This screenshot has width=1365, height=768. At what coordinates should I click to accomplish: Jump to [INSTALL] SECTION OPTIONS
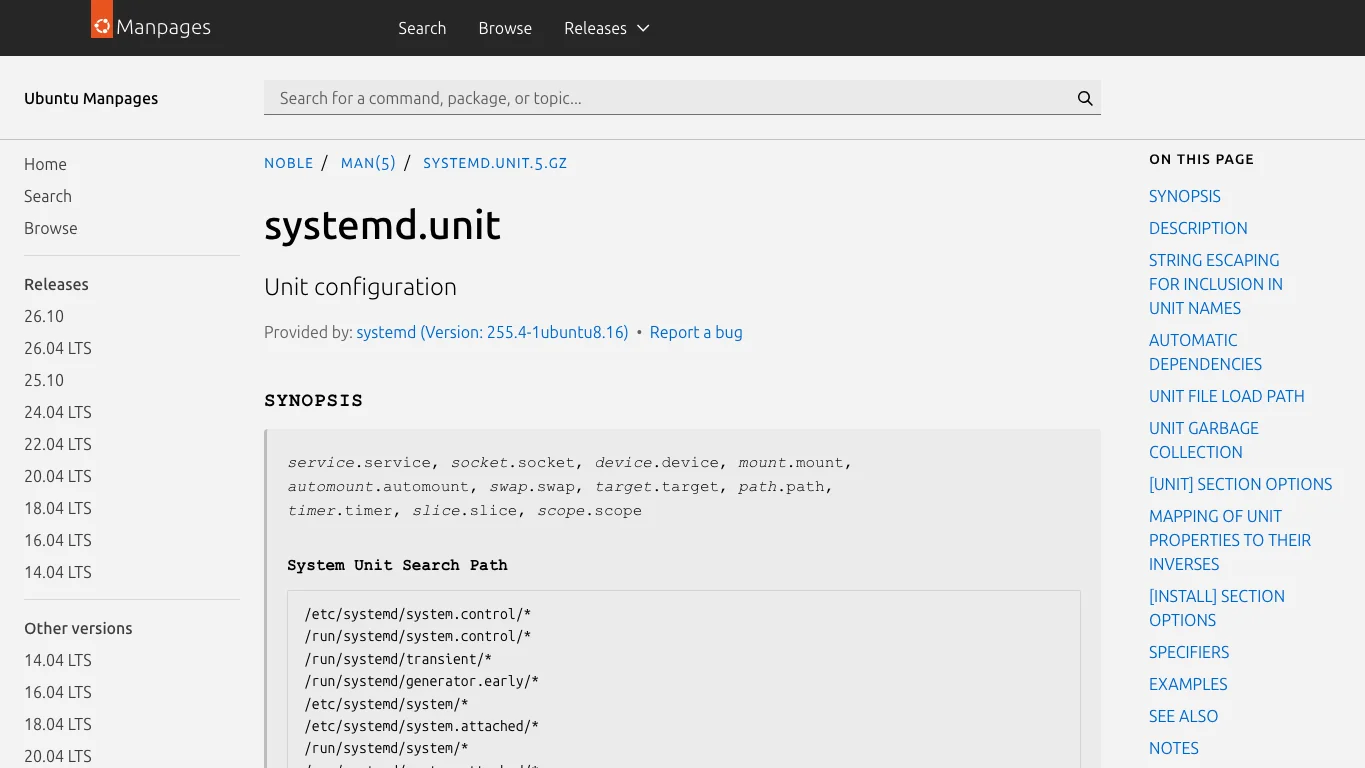(x=1217, y=608)
